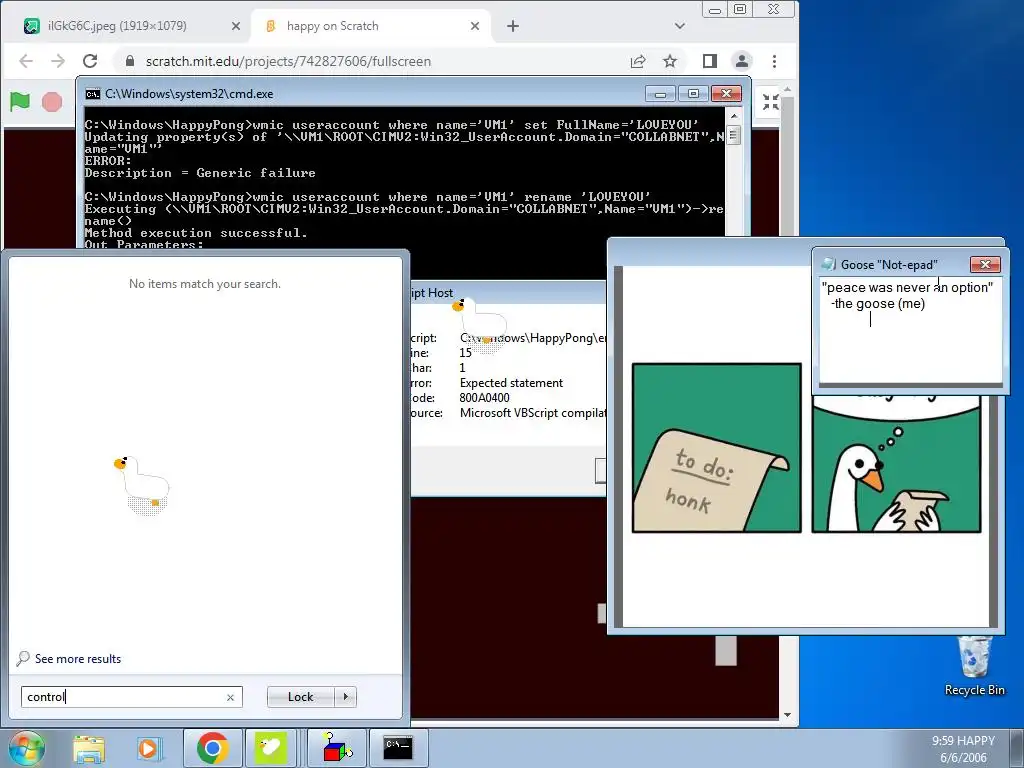This screenshot has width=1024, height=768.
Task: Click the Goose Not-epad title icon
Action: pos(828,264)
